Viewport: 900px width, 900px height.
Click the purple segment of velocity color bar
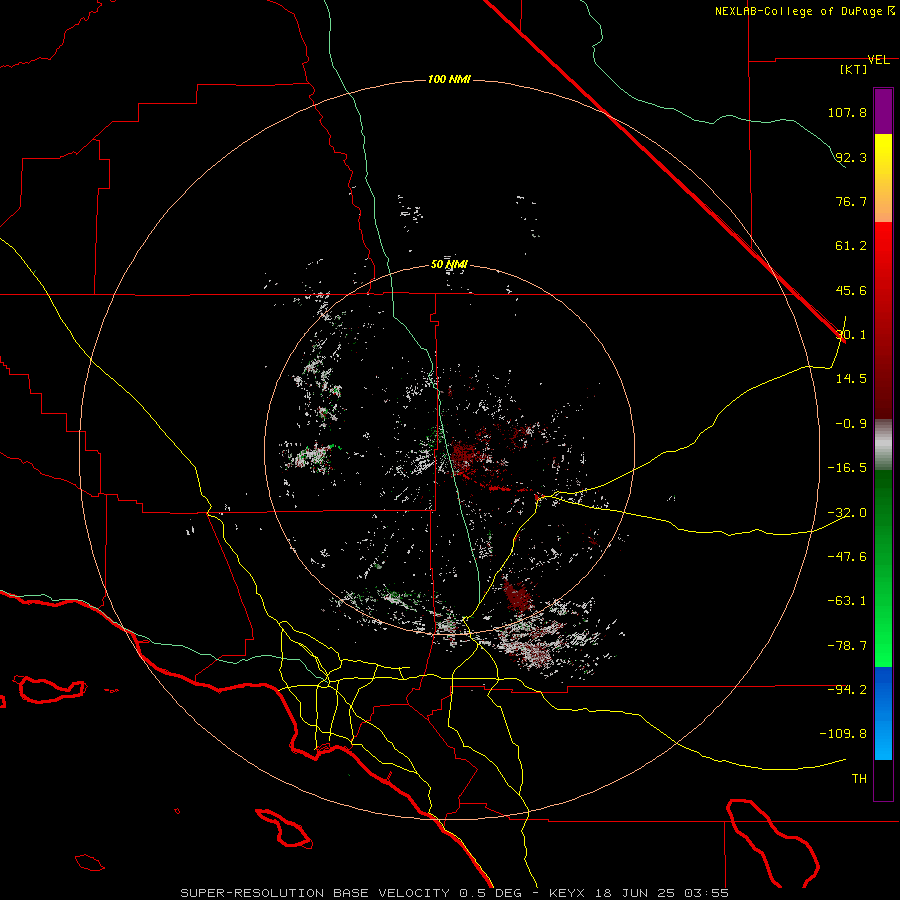pyautogui.click(x=883, y=111)
